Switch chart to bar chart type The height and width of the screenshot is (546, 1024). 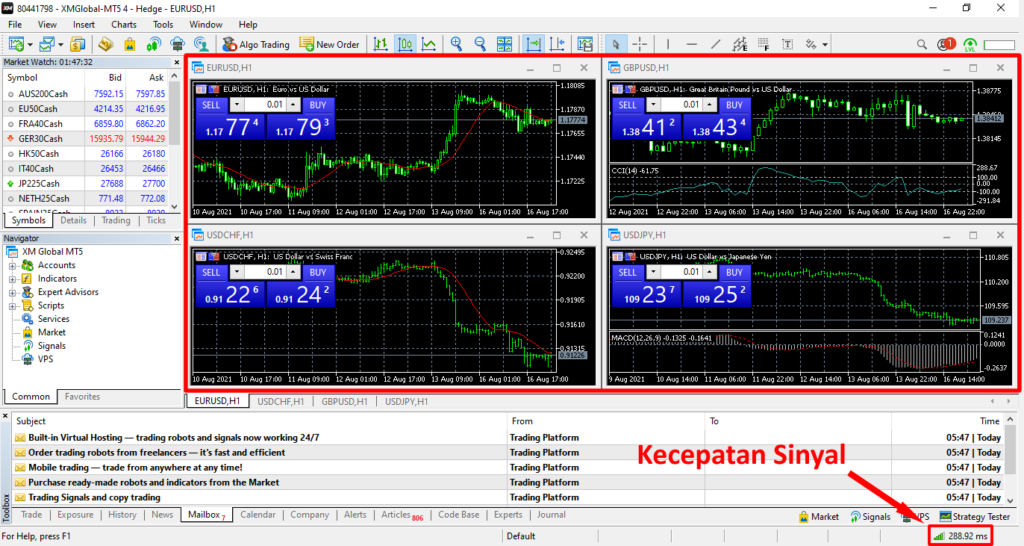point(380,44)
